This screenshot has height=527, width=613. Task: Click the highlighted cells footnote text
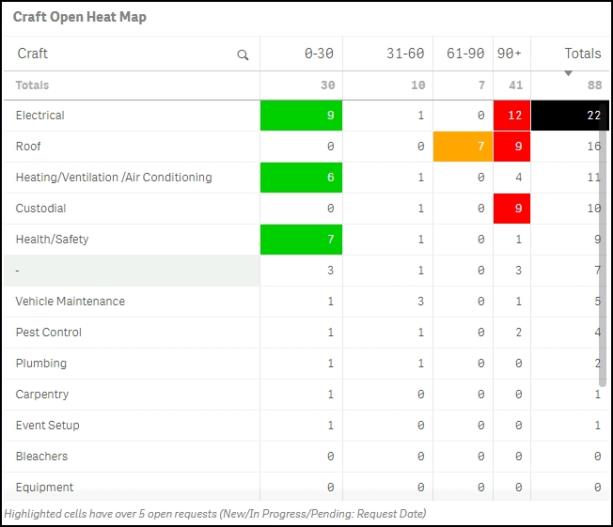tap(215, 514)
